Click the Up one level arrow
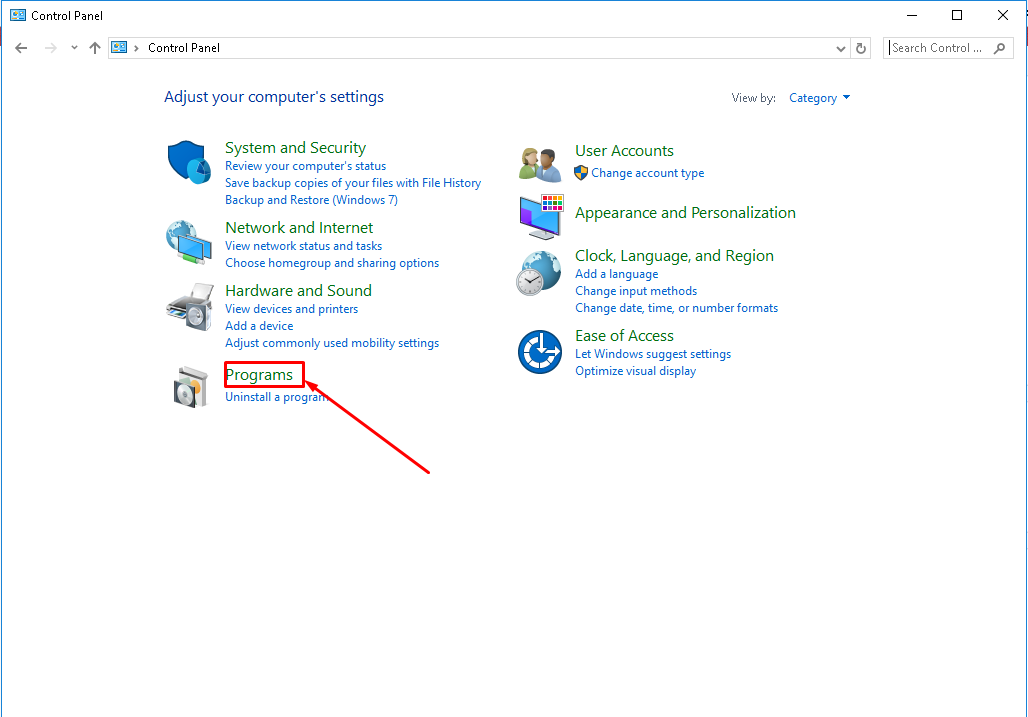1028x717 pixels. (95, 48)
